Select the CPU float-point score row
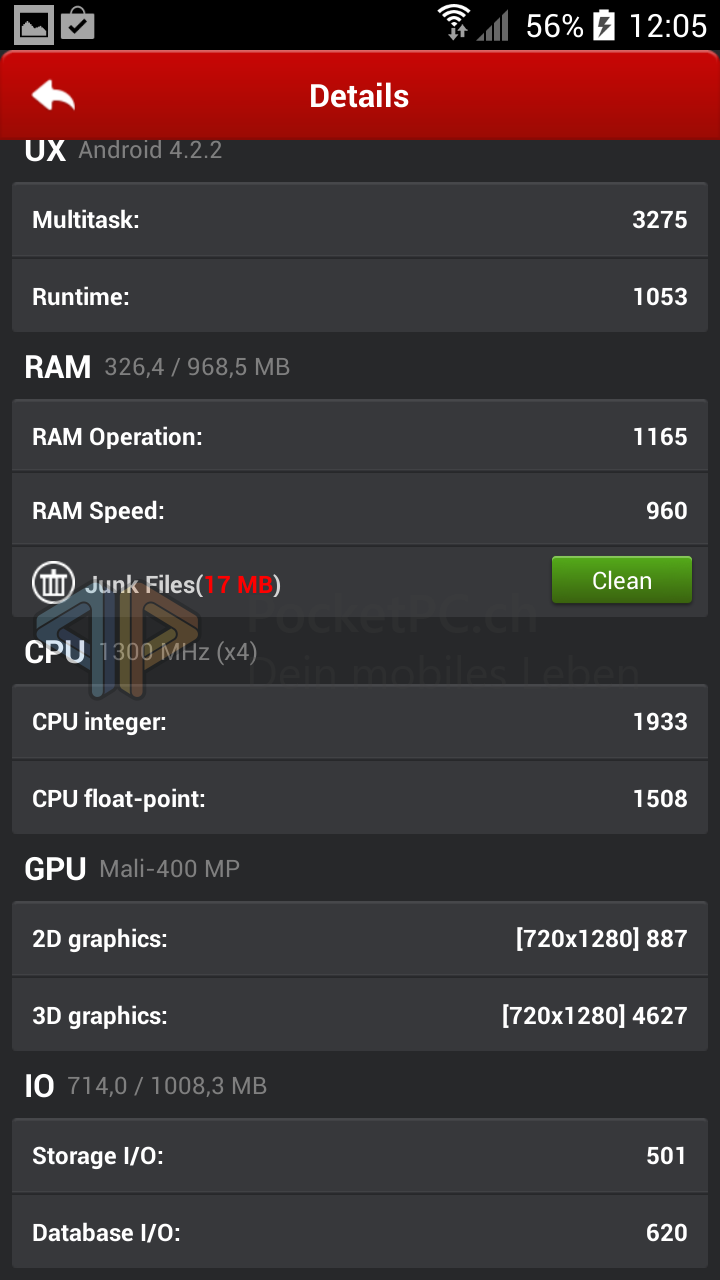The width and height of the screenshot is (720, 1280). [x=360, y=798]
